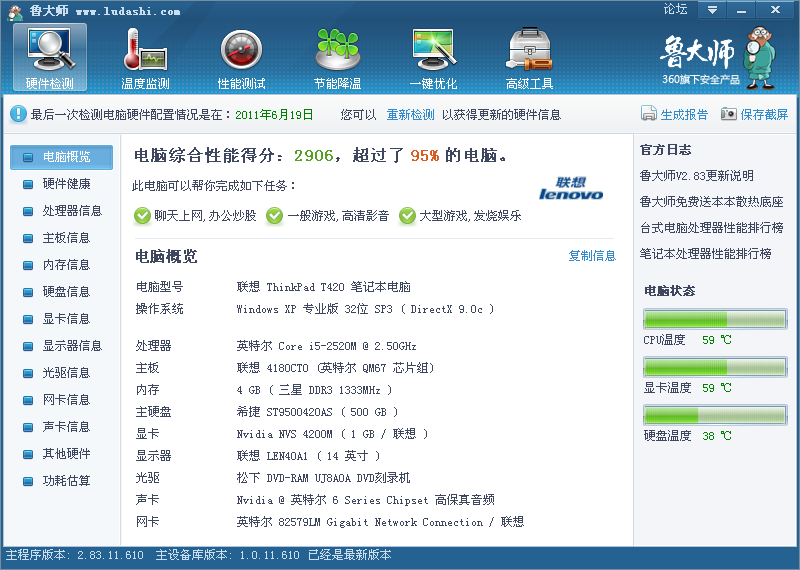Click the 论坛 forum link in title bar
Image resolution: width=800 pixels, height=570 pixels.
[676, 9]
